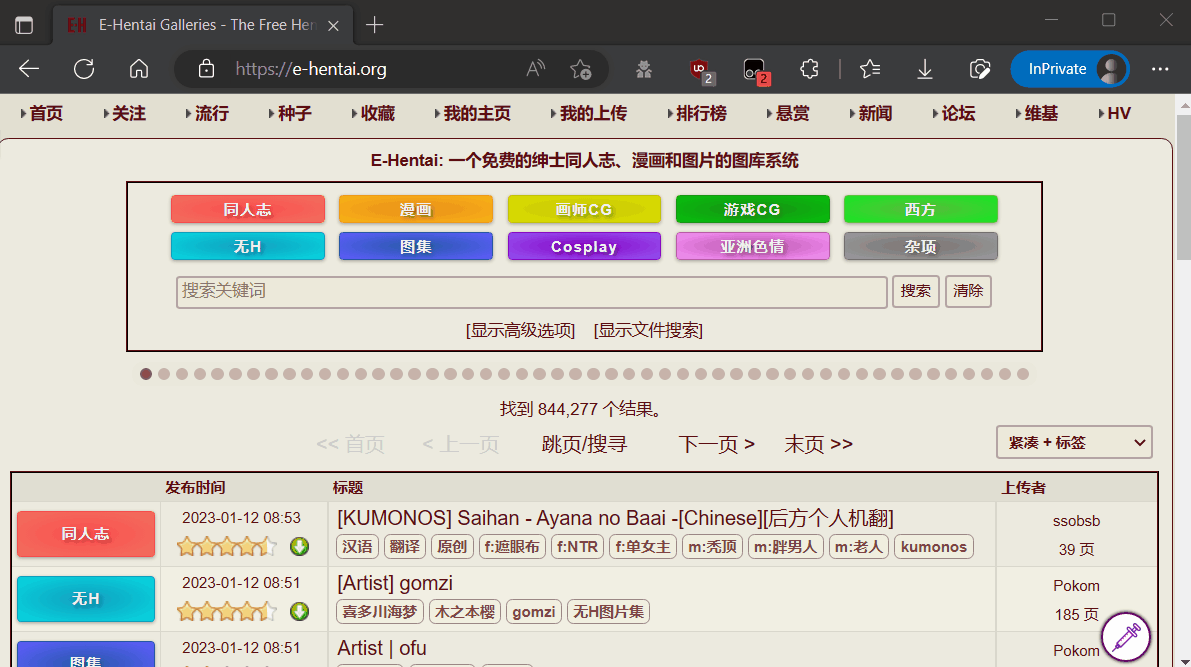
Task: Click the 搜索 search button
Action: pyautogui.click(x=915, y=291)
